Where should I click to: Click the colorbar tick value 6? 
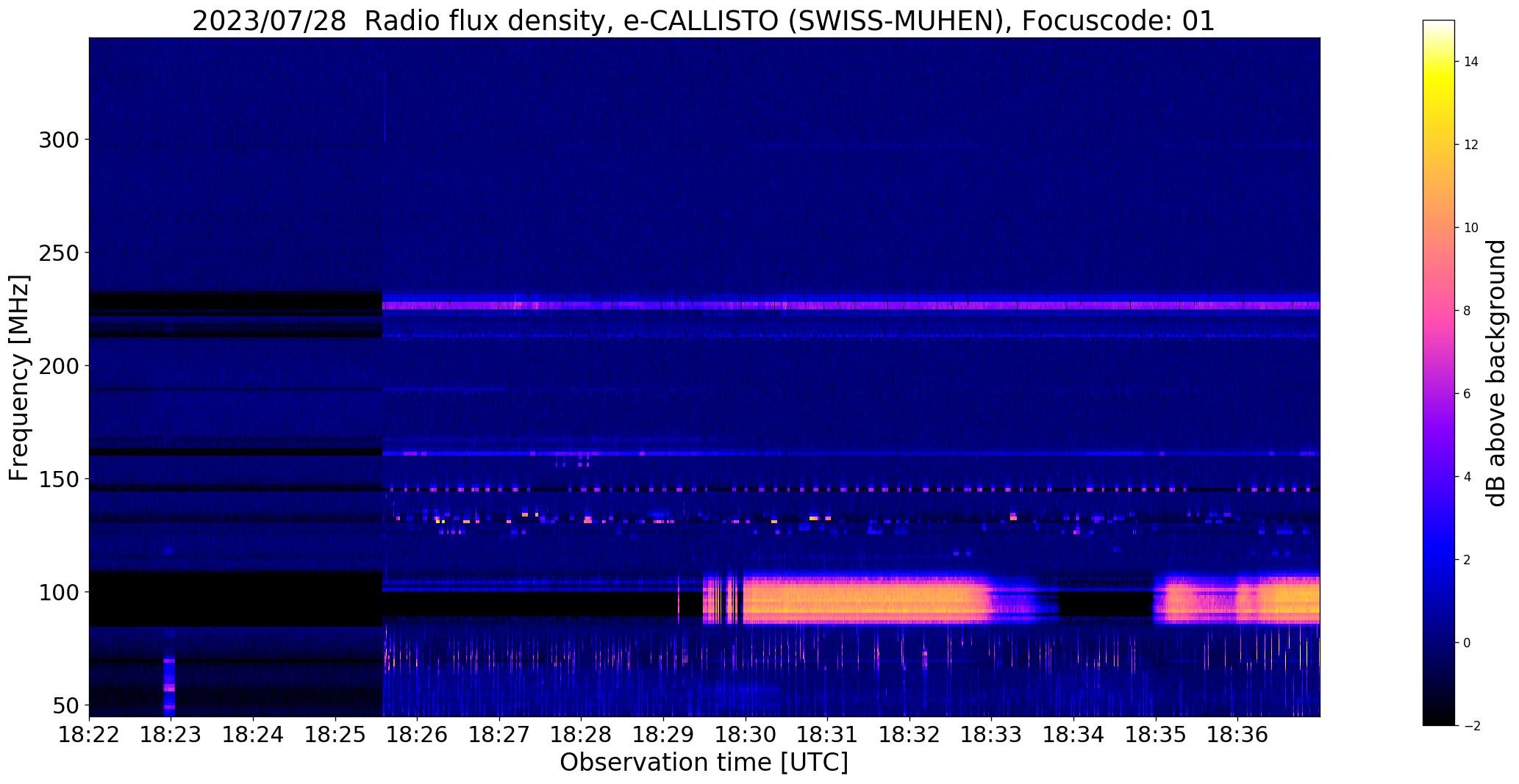click(x=1468, y=394)
